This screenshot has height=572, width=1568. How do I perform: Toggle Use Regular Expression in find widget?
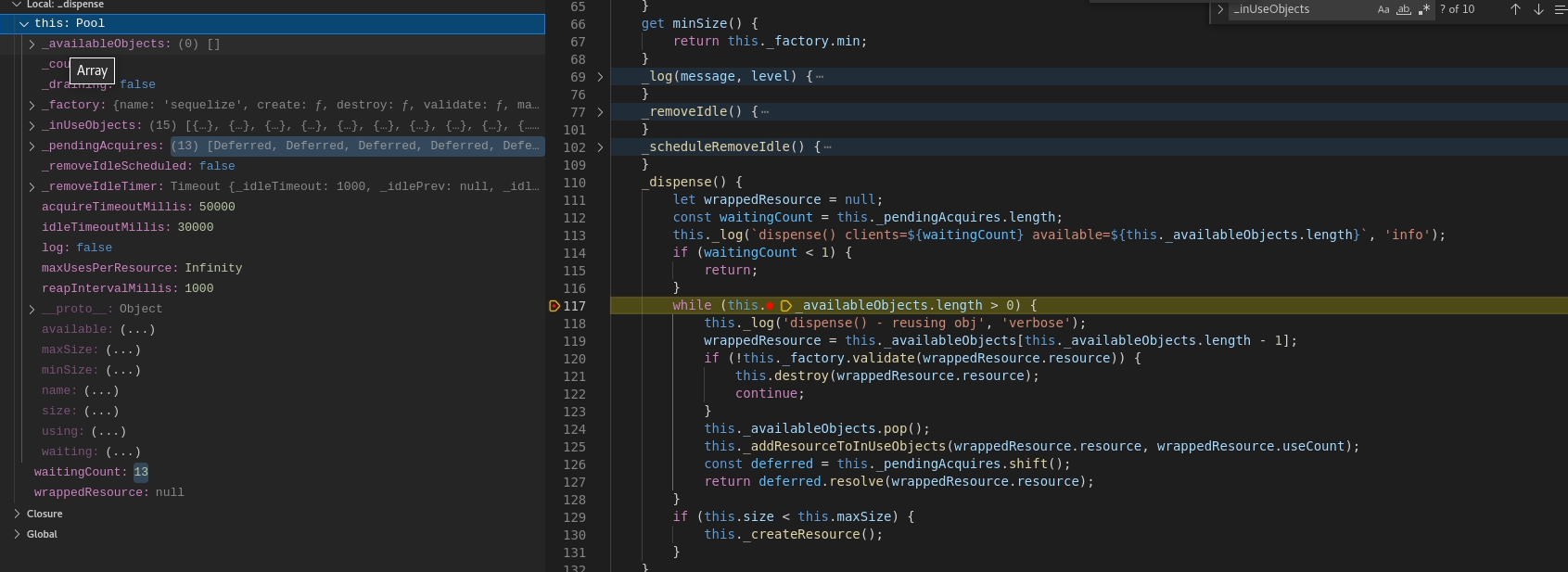click(x=1424, y=9)
